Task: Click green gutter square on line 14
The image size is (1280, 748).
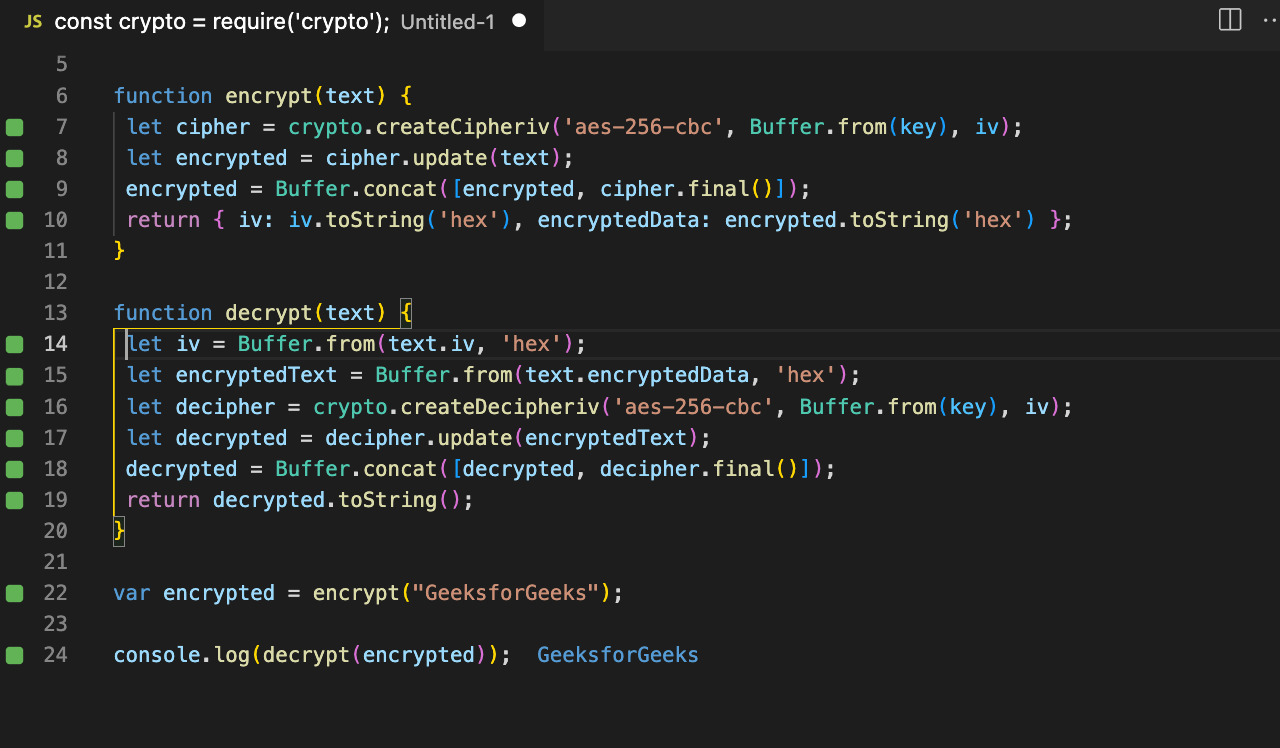Action: [x=14, y=344]
